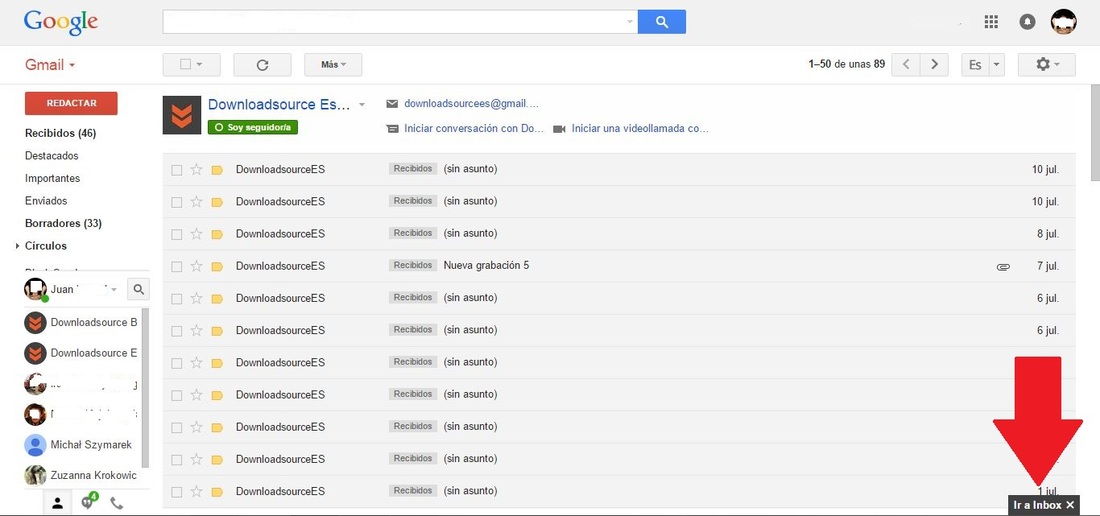Viewport: 1100px width, 516px height.
Task: Click importance marker on Nueva grabación 5
Action: pos(217,266)
